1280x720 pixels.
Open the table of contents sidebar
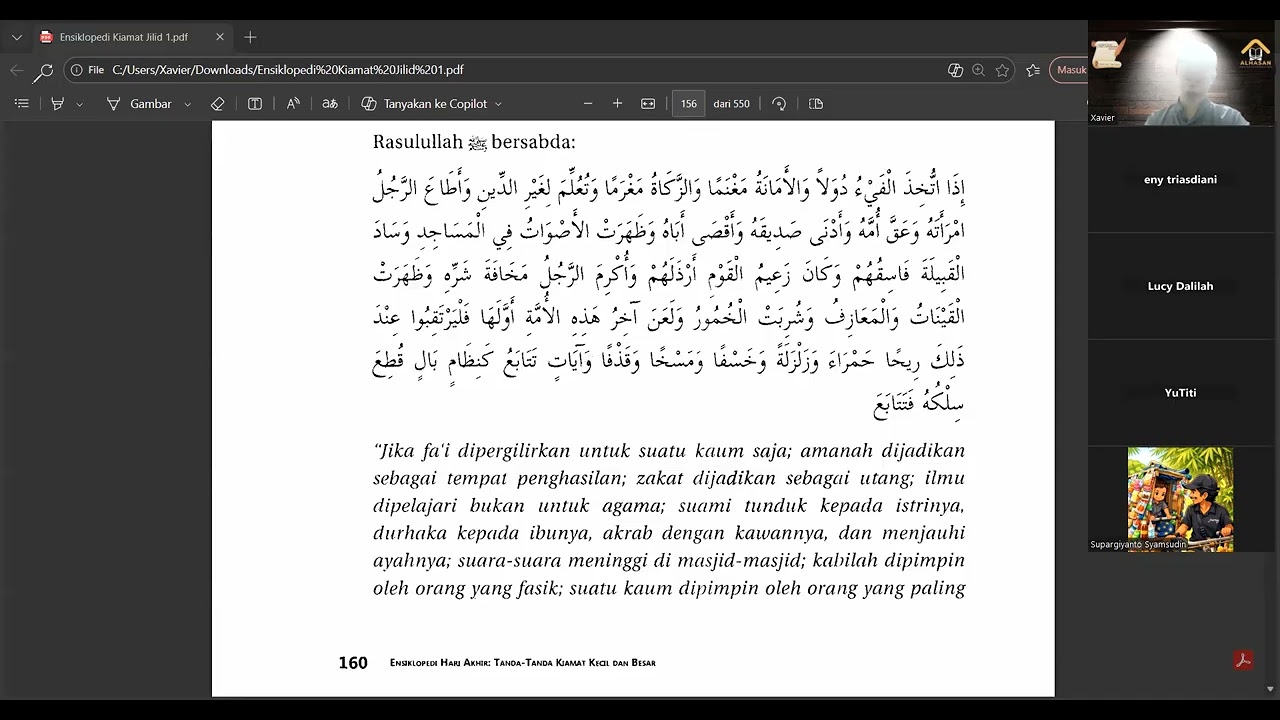pyautogui.click(x=21, y=104)
